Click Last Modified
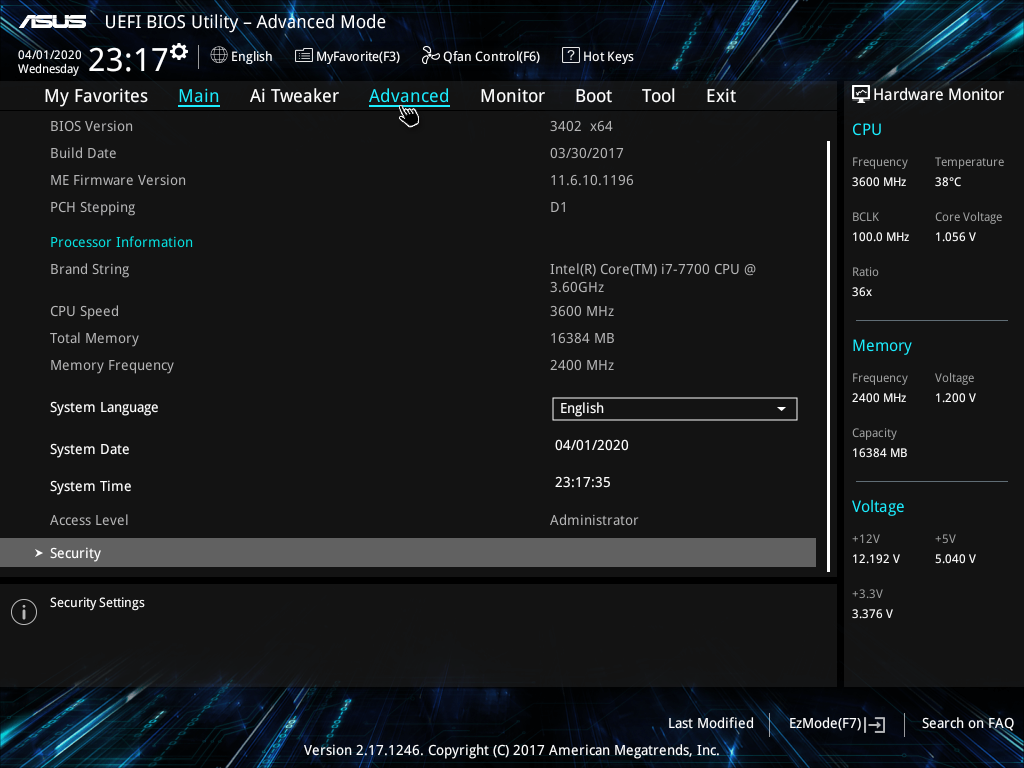Viewport: 1024px width, 768px height. tap(711, 723)
